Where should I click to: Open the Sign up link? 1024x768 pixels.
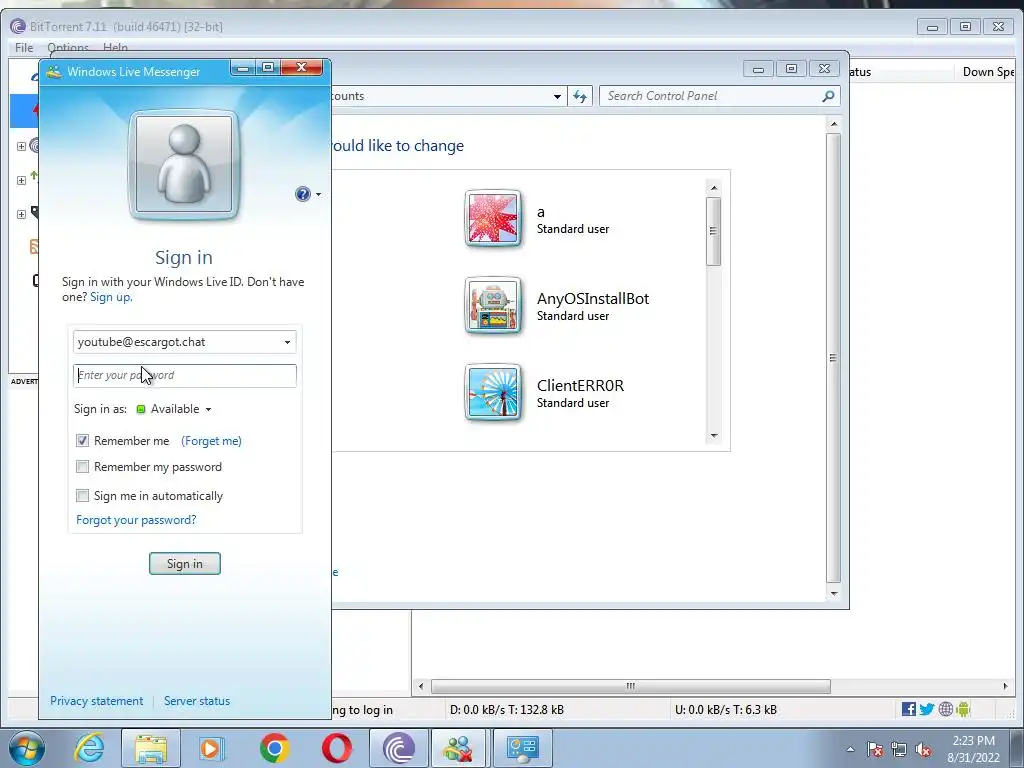(x=111, y=297)
